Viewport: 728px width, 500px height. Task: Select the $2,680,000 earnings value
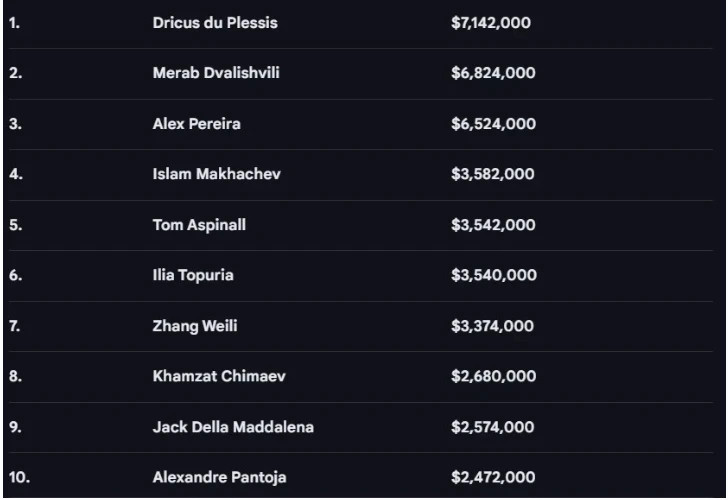coord(493,376)
